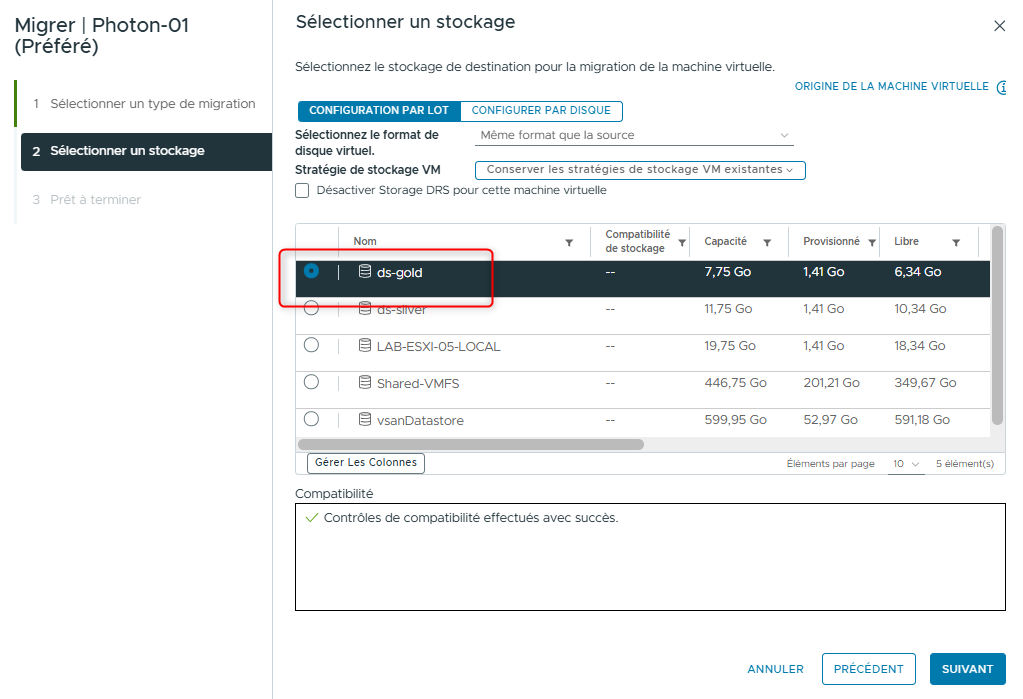
Task: Select the CONFIGURATION PAR LOT tab
Action: pos(377,111)
